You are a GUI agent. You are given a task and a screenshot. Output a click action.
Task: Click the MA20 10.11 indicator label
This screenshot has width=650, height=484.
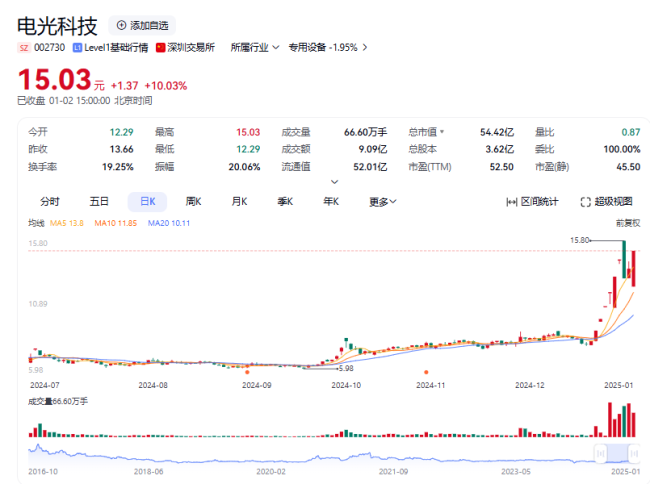pos(169,223)
